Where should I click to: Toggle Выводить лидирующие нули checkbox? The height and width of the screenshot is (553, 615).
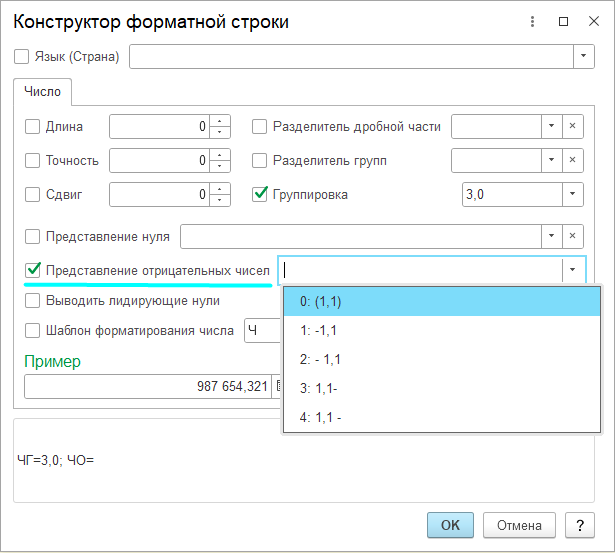pos(32,300)
